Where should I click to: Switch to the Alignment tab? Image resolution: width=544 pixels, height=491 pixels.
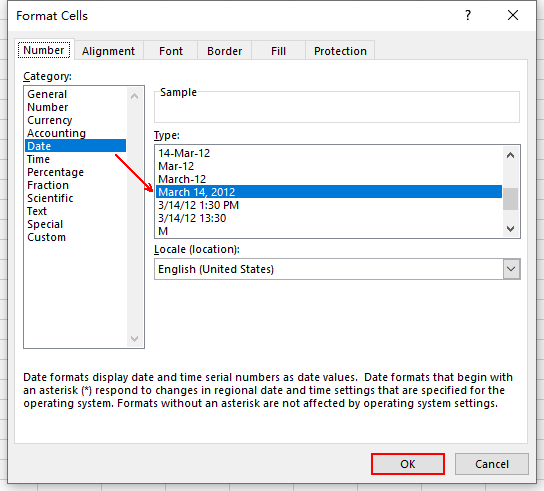coord(109,51)
